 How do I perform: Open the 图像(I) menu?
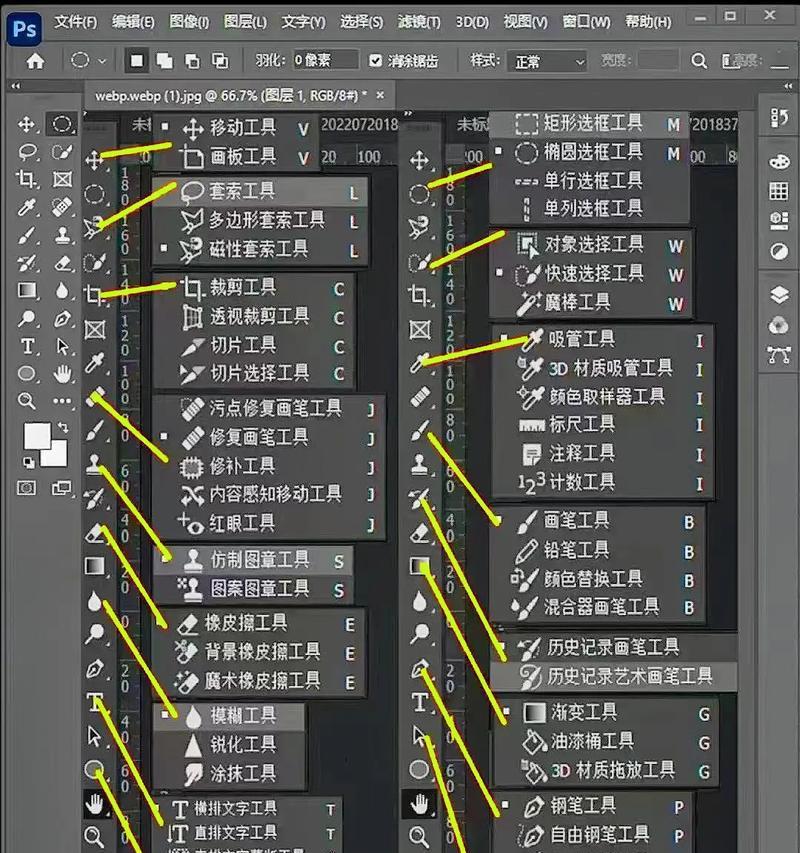(x=189, y=22)
